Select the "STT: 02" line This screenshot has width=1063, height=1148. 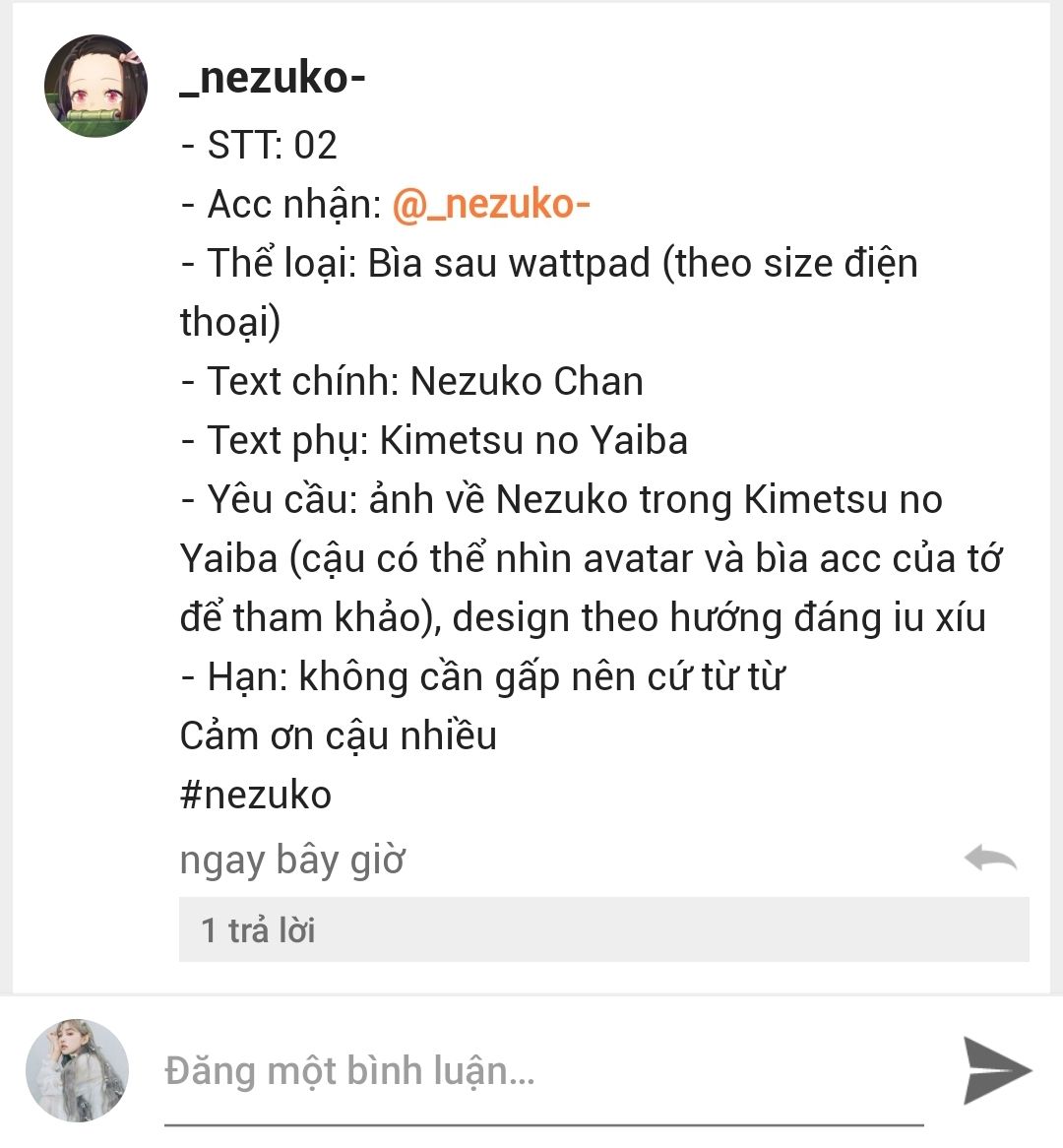(x=259, y=144)
